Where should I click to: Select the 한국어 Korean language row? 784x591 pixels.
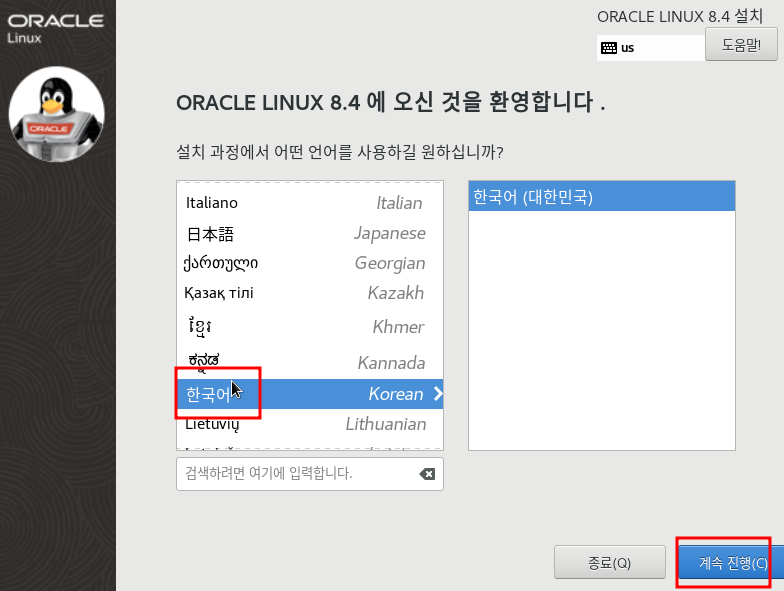[310, 394]
